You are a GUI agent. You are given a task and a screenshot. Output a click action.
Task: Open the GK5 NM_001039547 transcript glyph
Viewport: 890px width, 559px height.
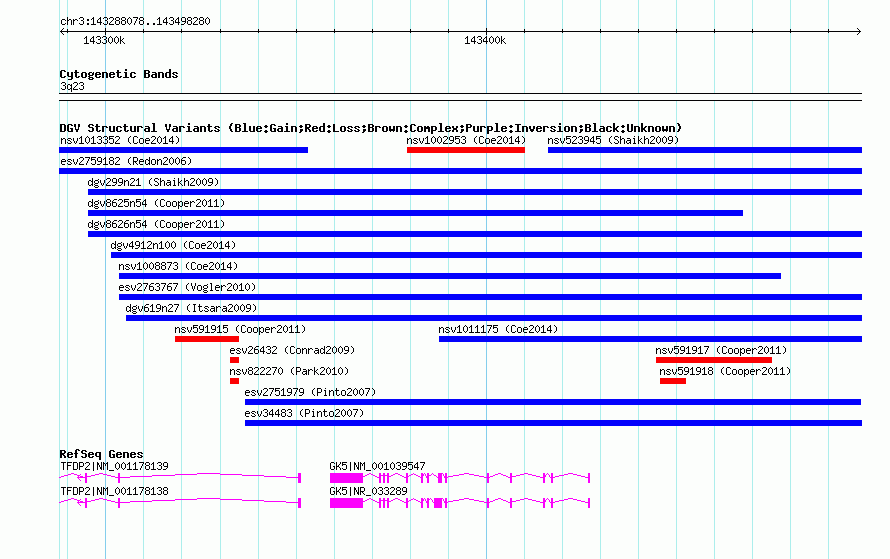click(x=460, y=478)
